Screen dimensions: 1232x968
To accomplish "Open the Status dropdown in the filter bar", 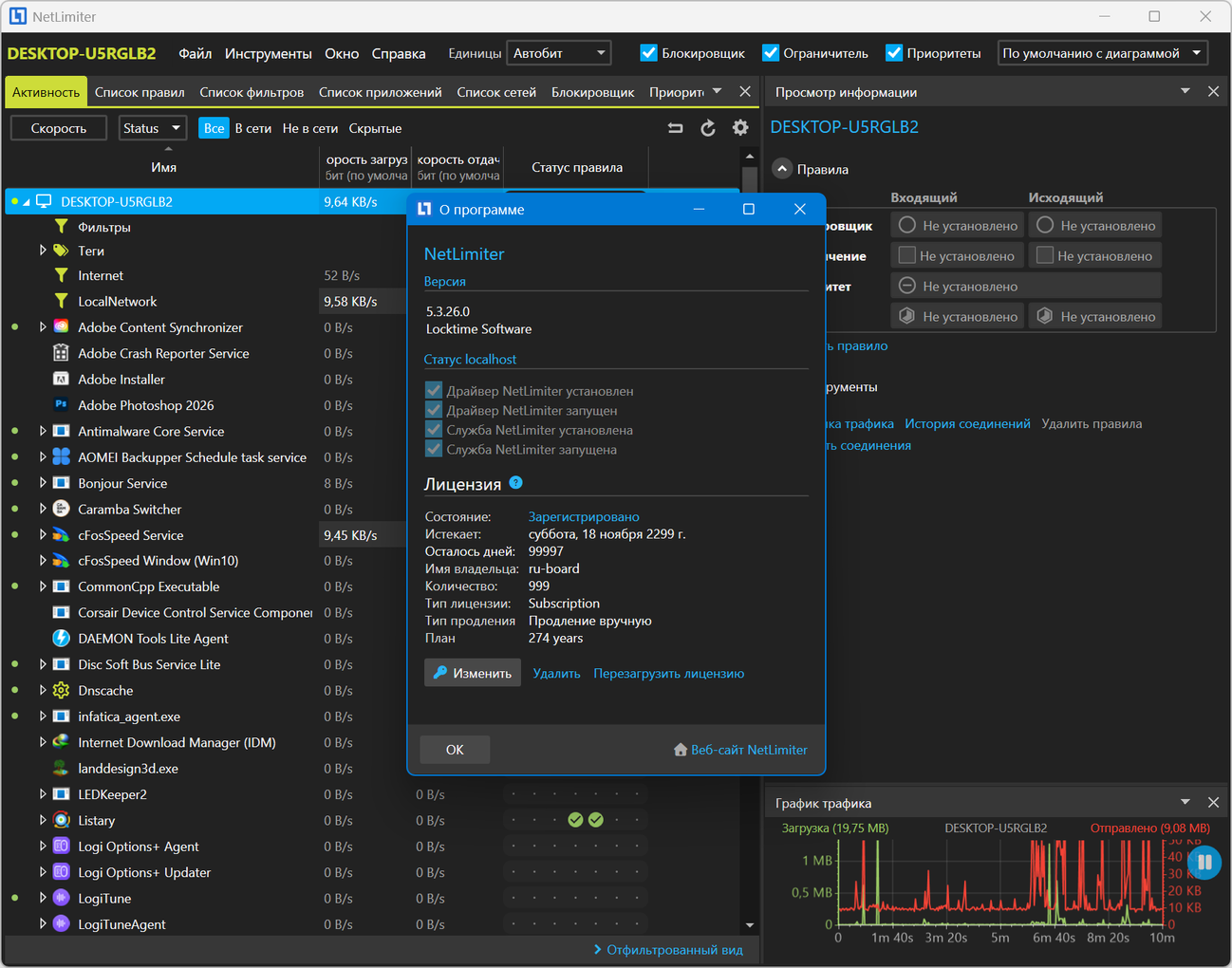I will click(x=152, y=128).
